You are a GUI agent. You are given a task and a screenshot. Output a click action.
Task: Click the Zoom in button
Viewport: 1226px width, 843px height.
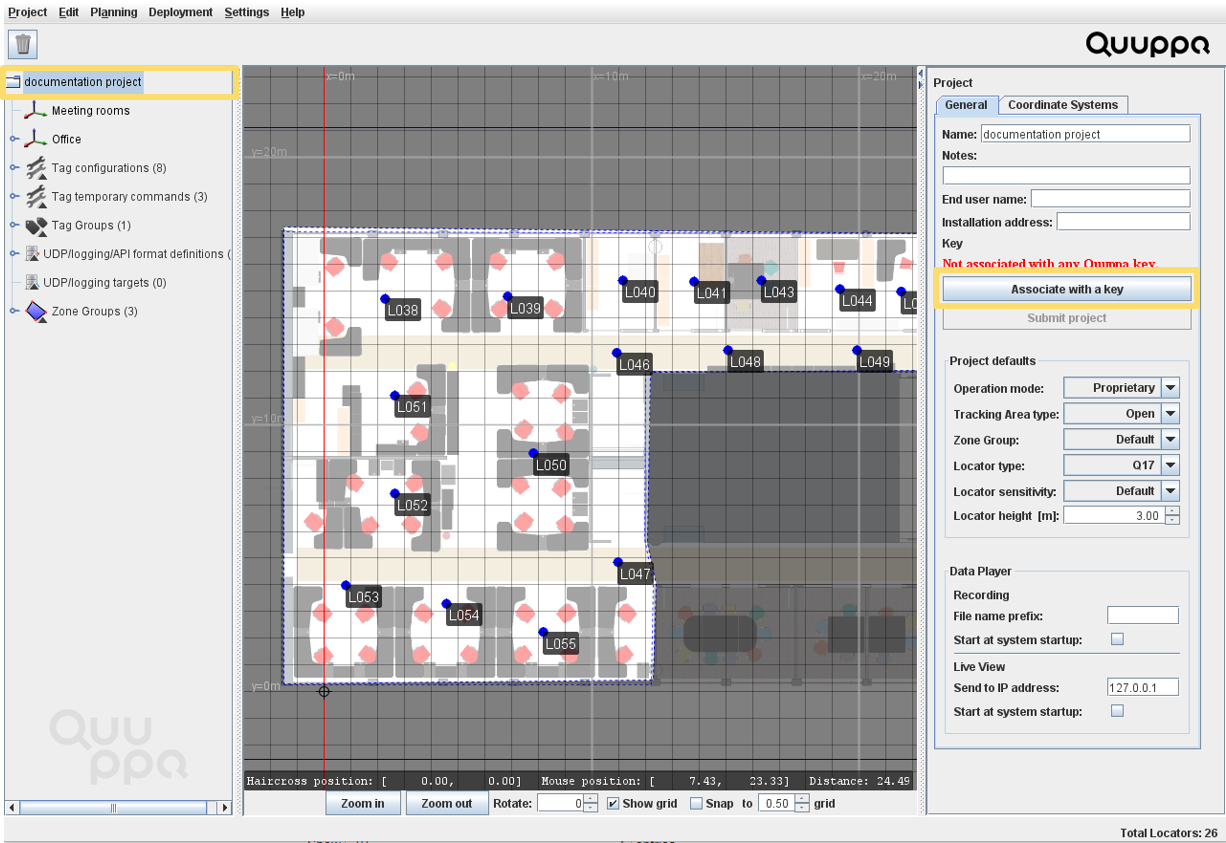362,803
